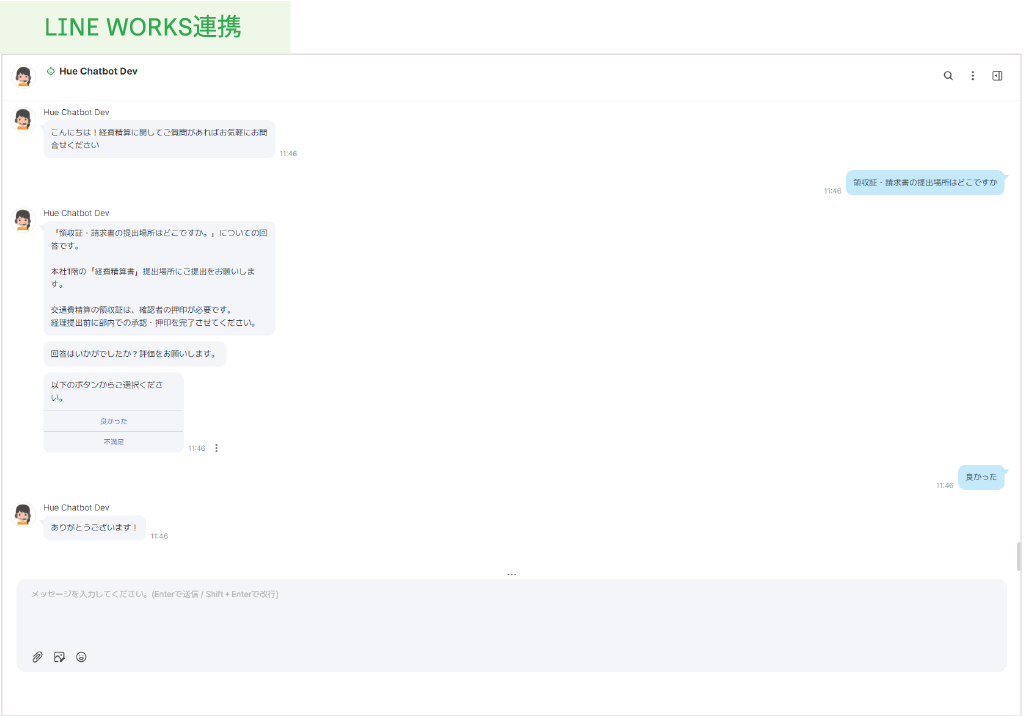This screenshot has height=716, width=1024.
Task: Click the resize handle above message input
Action: 511,574
